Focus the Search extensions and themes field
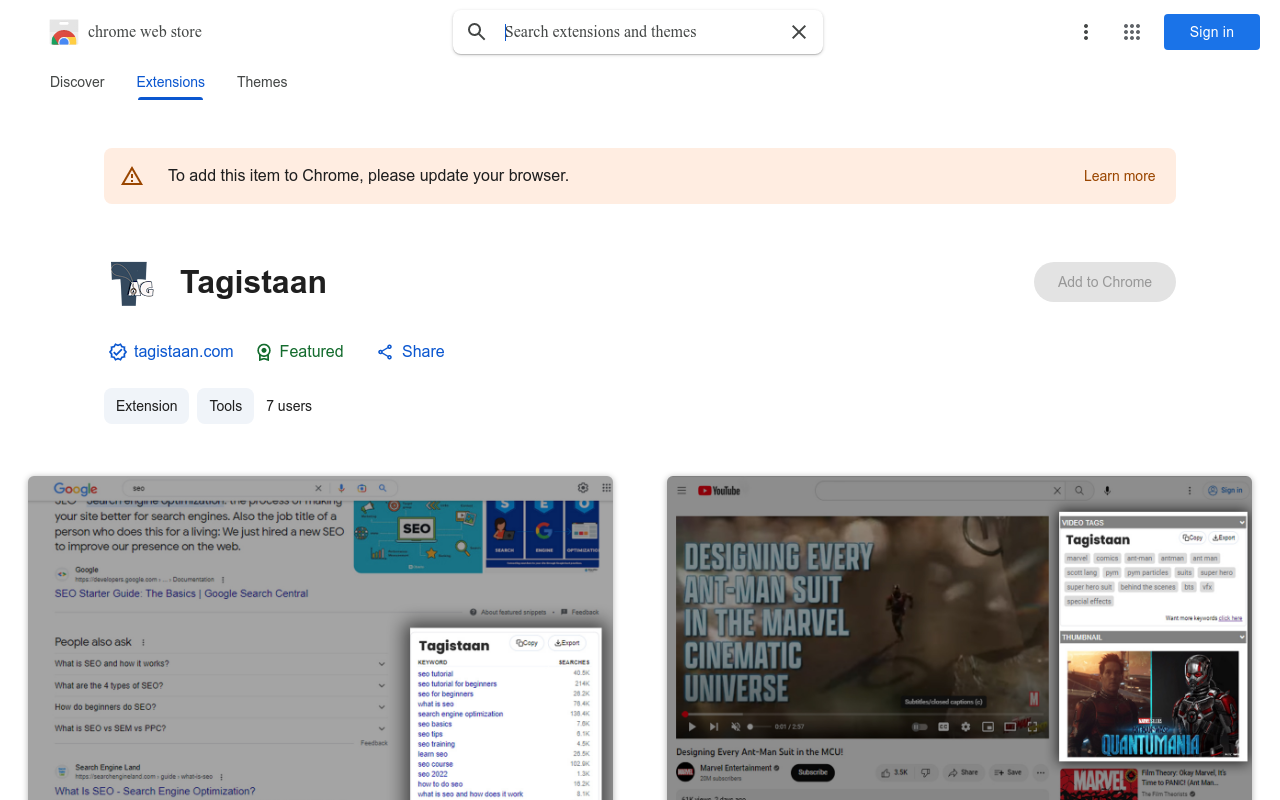Screen dimensions: 1280x800 pyautogui.click(x=640, y=32)
